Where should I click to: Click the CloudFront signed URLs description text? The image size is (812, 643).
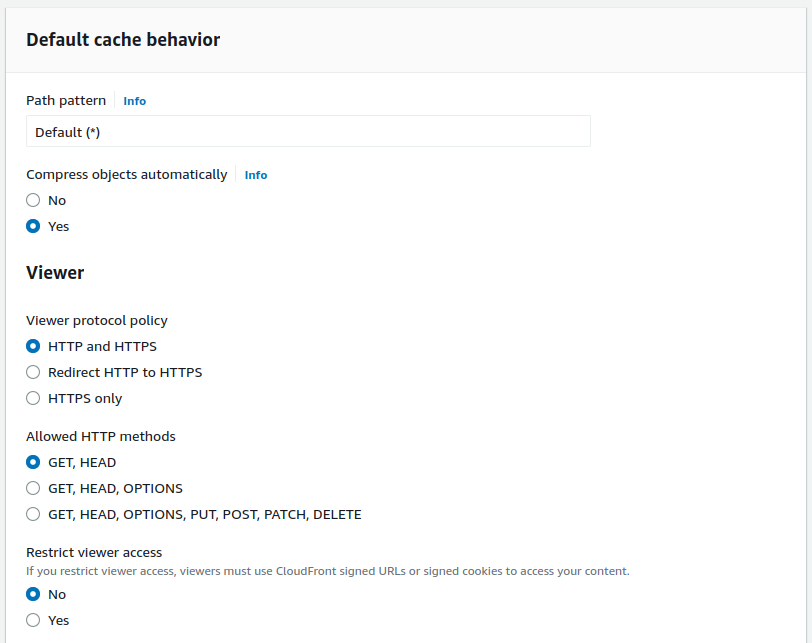point(328,571)
